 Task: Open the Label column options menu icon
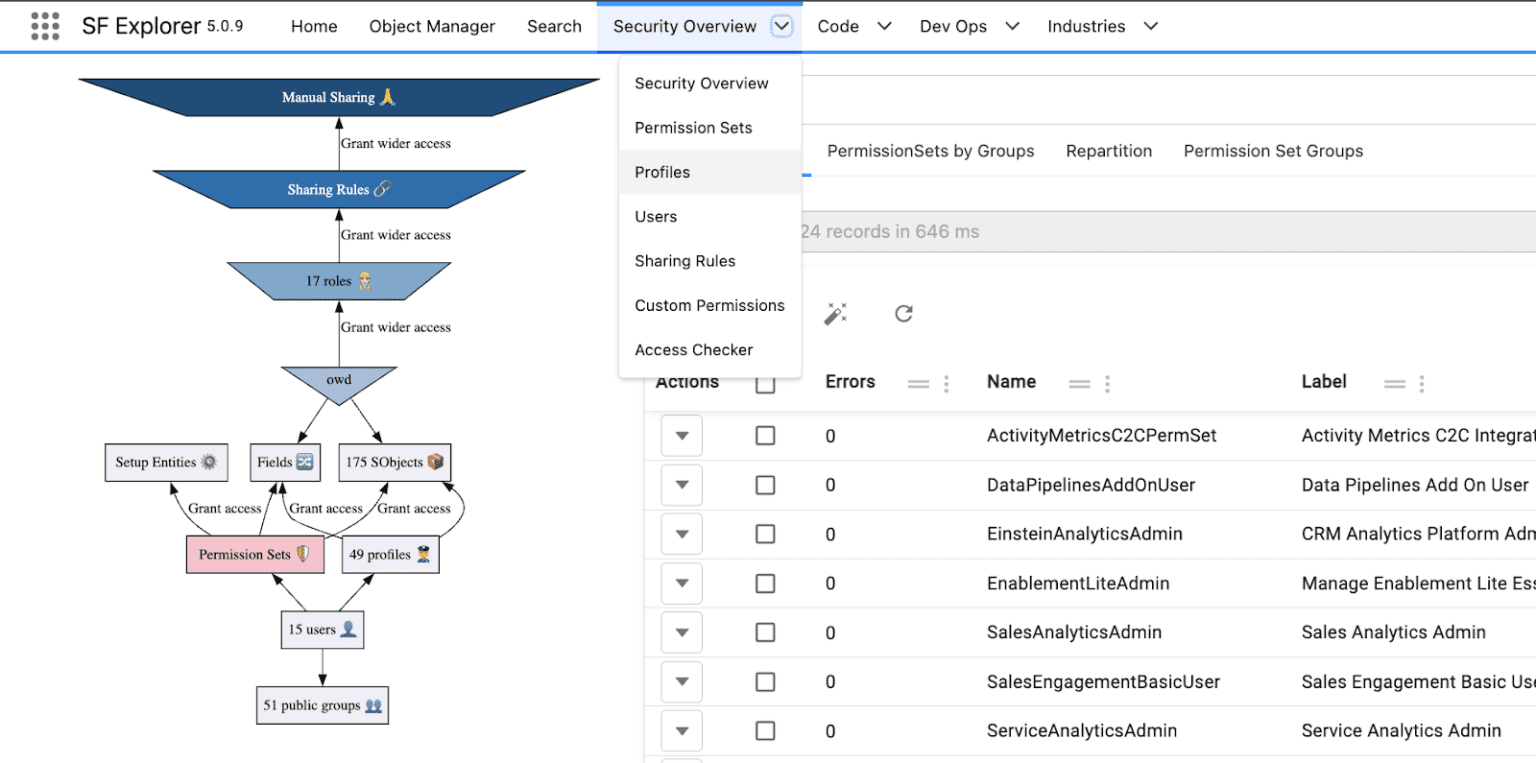tap(1421, 383)
